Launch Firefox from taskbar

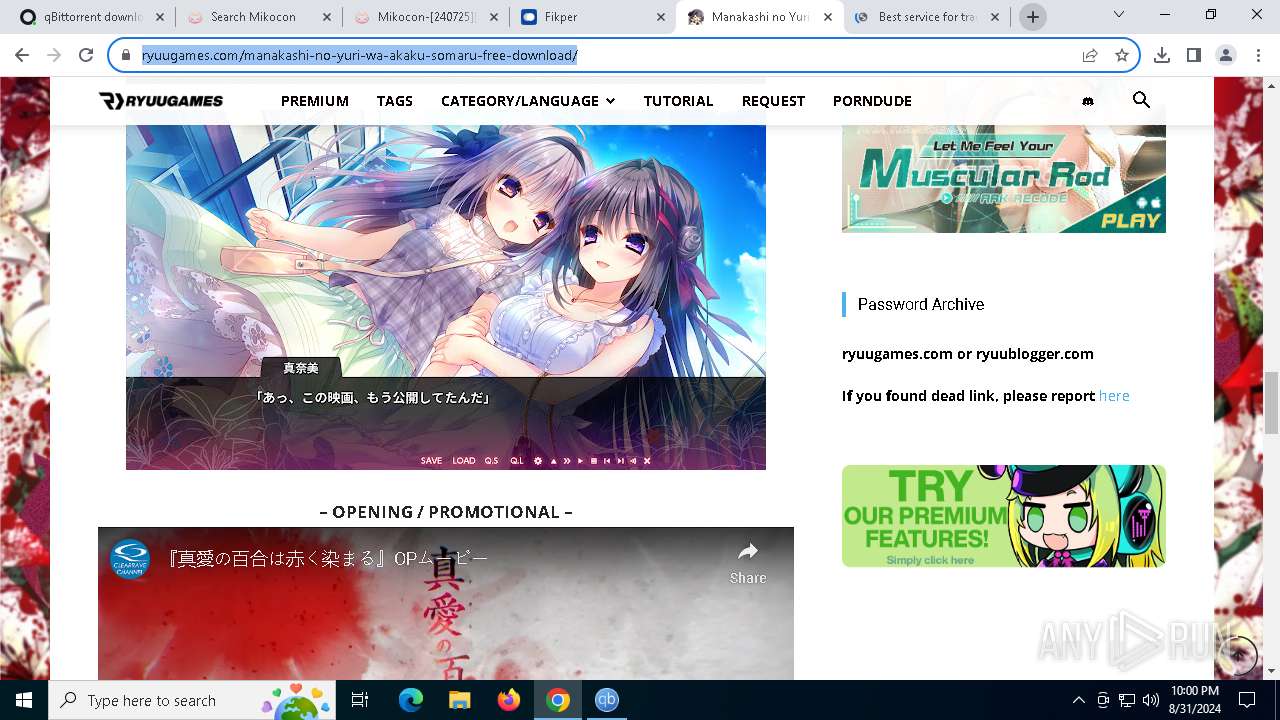coord(509,700)
